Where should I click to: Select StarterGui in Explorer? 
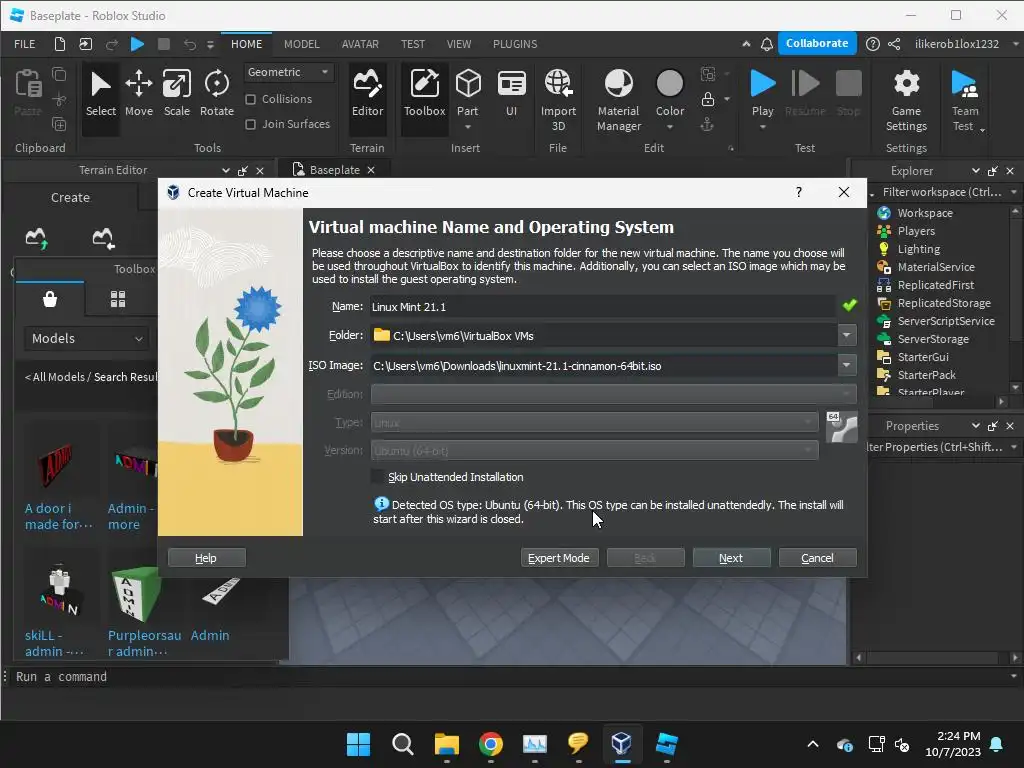coord(922,357)
